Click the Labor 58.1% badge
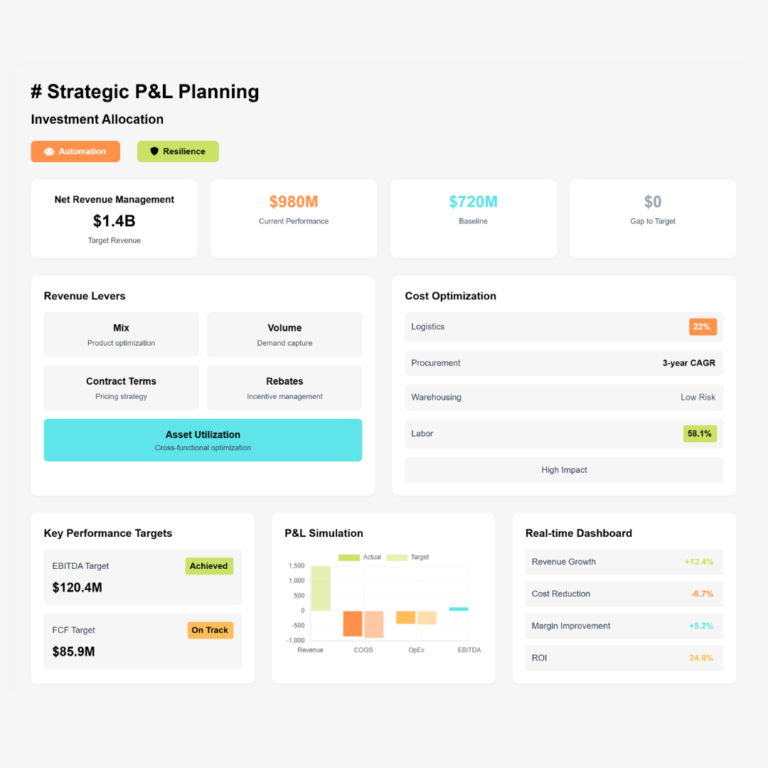The image size is (768, 768). pyautogui.click(x=700, y=434)
